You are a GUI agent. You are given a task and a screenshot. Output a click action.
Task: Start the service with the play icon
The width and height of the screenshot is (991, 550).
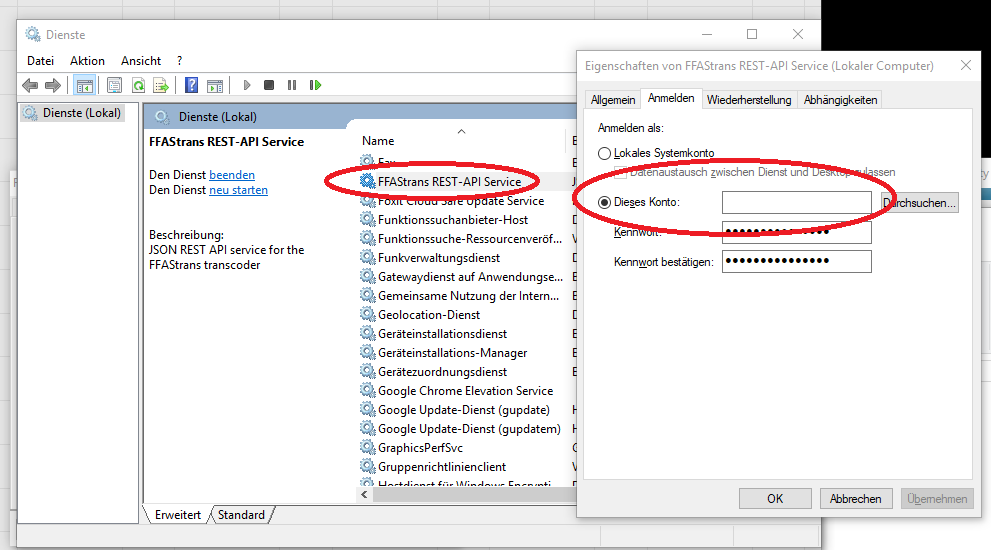tap(247, 85)
